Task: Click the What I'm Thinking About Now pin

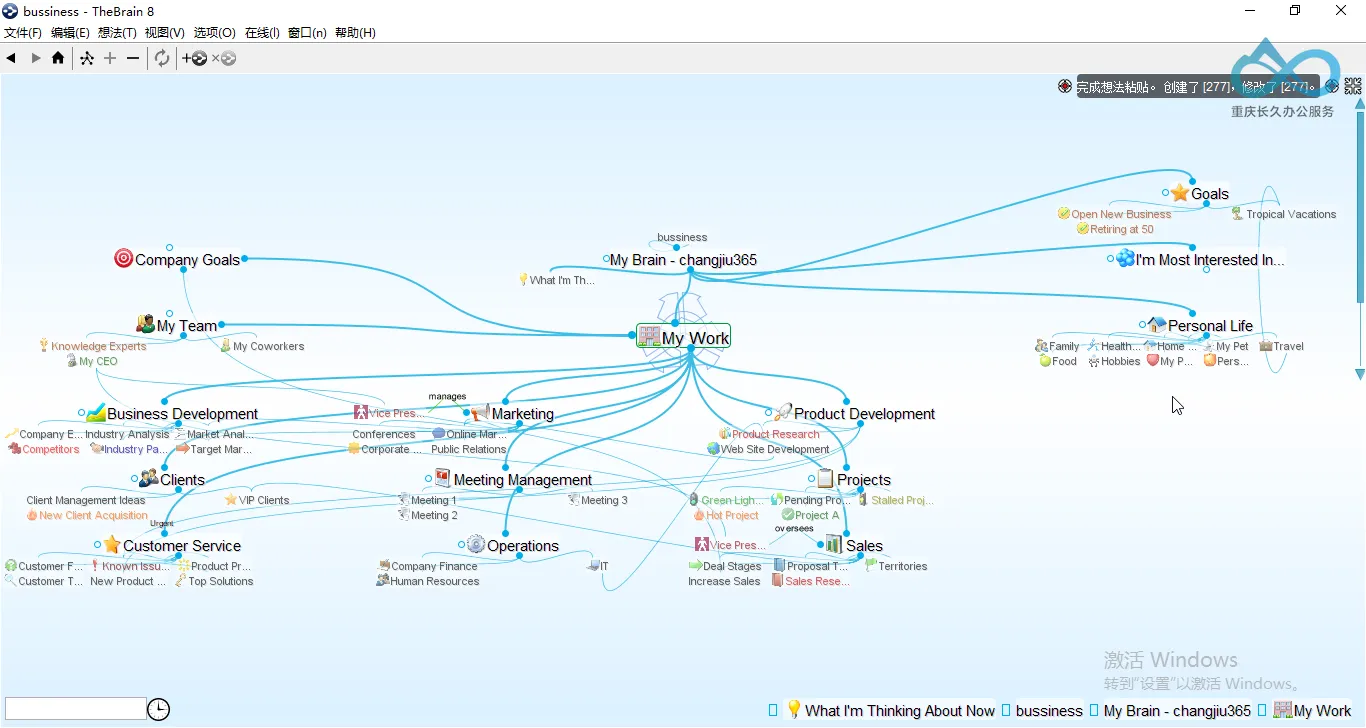Action: tap(891, 711)
